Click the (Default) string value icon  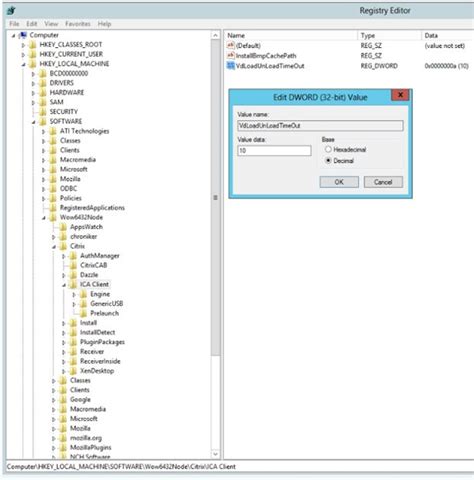click(231, 45)
